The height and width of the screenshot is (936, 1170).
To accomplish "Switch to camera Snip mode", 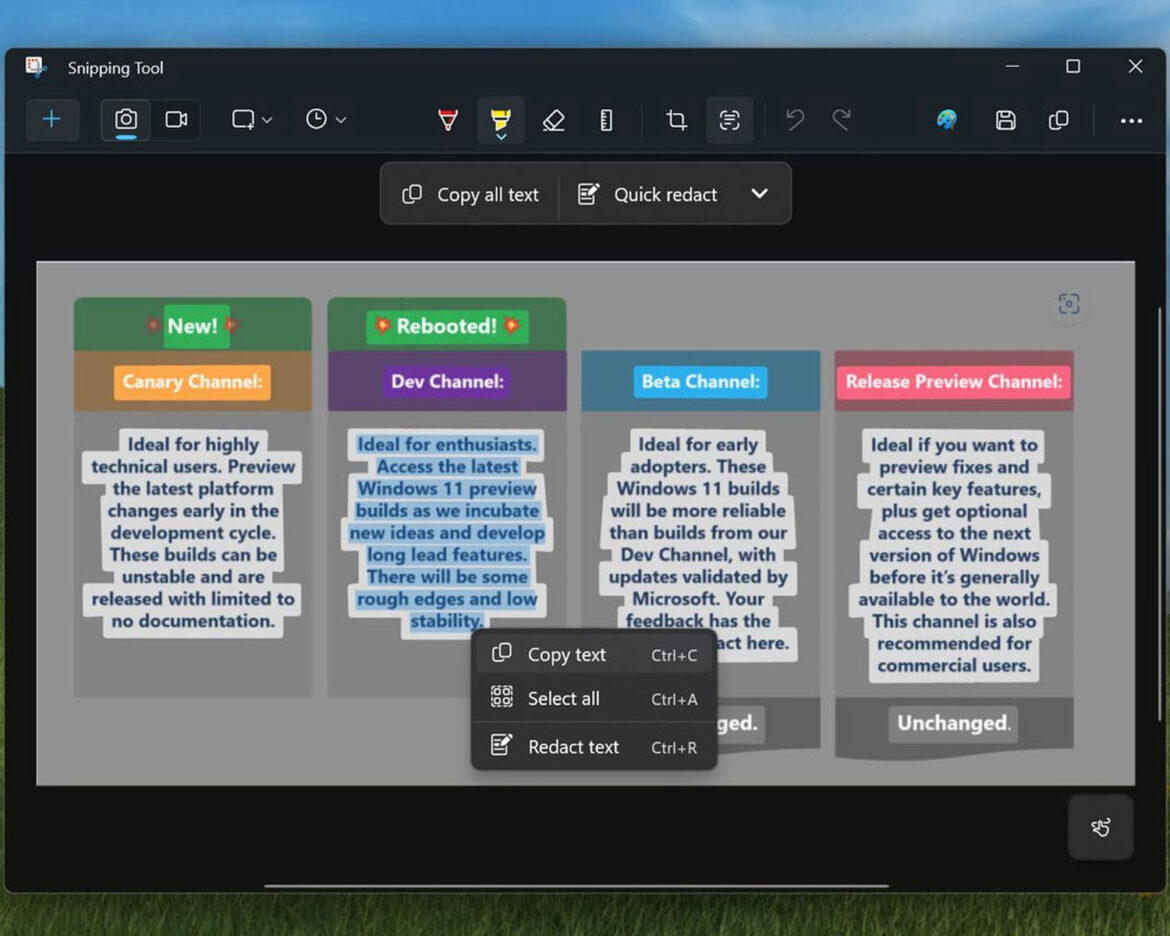I will (126, 120).
